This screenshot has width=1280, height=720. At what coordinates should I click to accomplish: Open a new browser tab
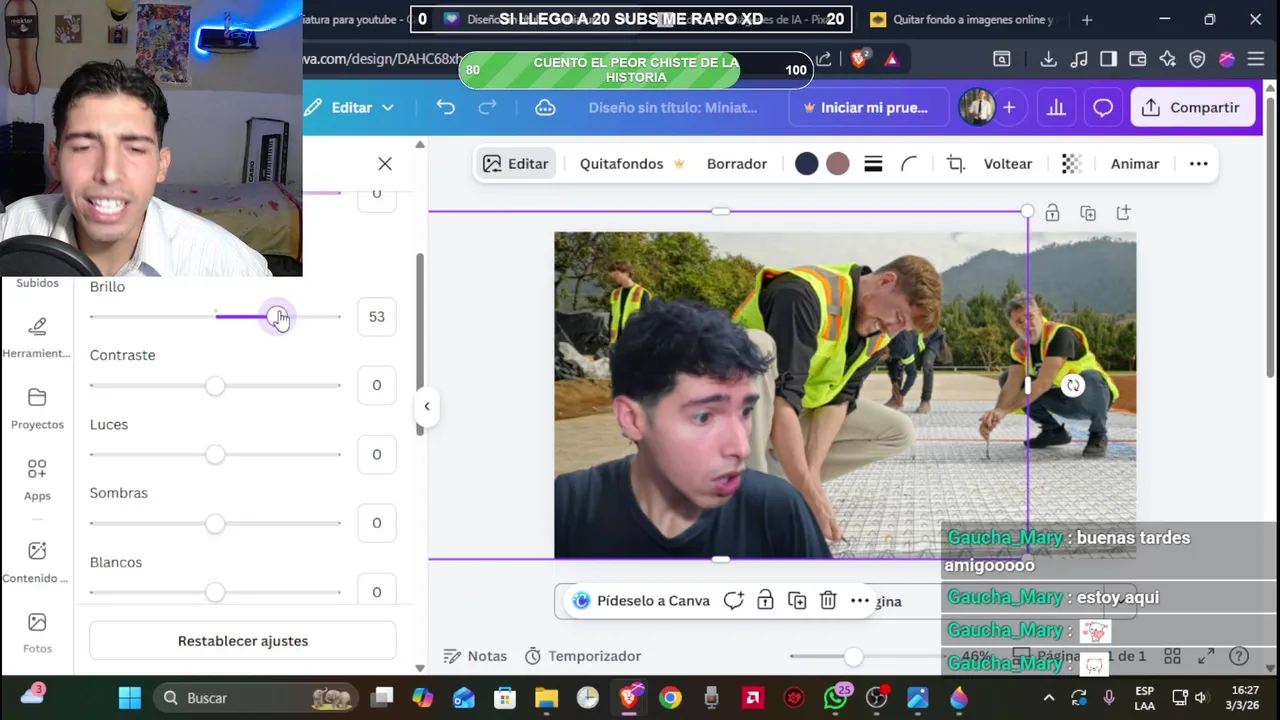click(x=1087, y=19)
